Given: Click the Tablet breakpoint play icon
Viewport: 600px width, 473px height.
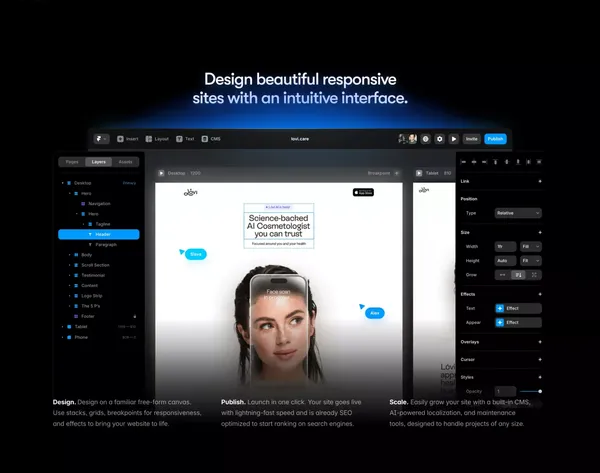Looking at the screenshot, I should 419,173.
